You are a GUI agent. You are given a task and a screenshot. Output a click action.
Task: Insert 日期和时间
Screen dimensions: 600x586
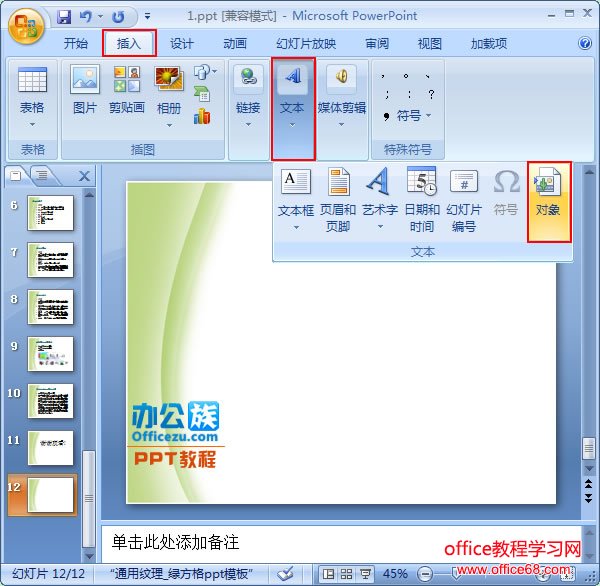(422, 200)
